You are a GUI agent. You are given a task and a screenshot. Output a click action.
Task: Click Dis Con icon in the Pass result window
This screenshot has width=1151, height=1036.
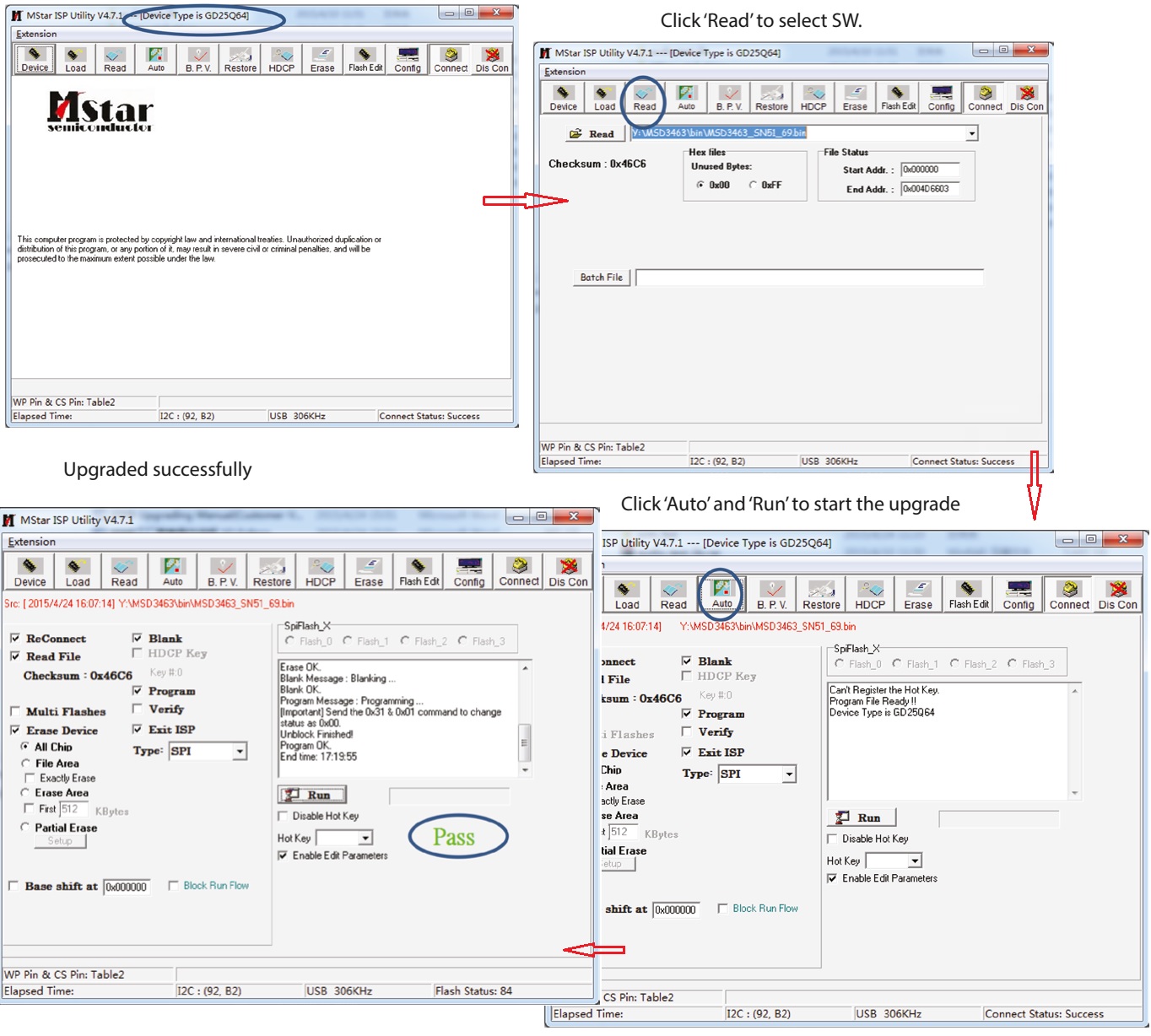pyautogui.click(x=568, y=572)
